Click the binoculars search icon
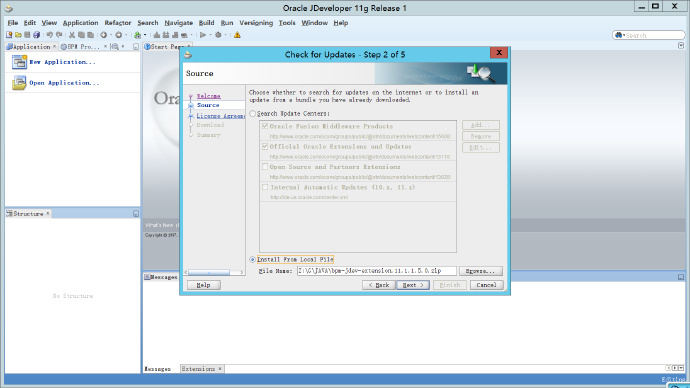 (619, 35)
